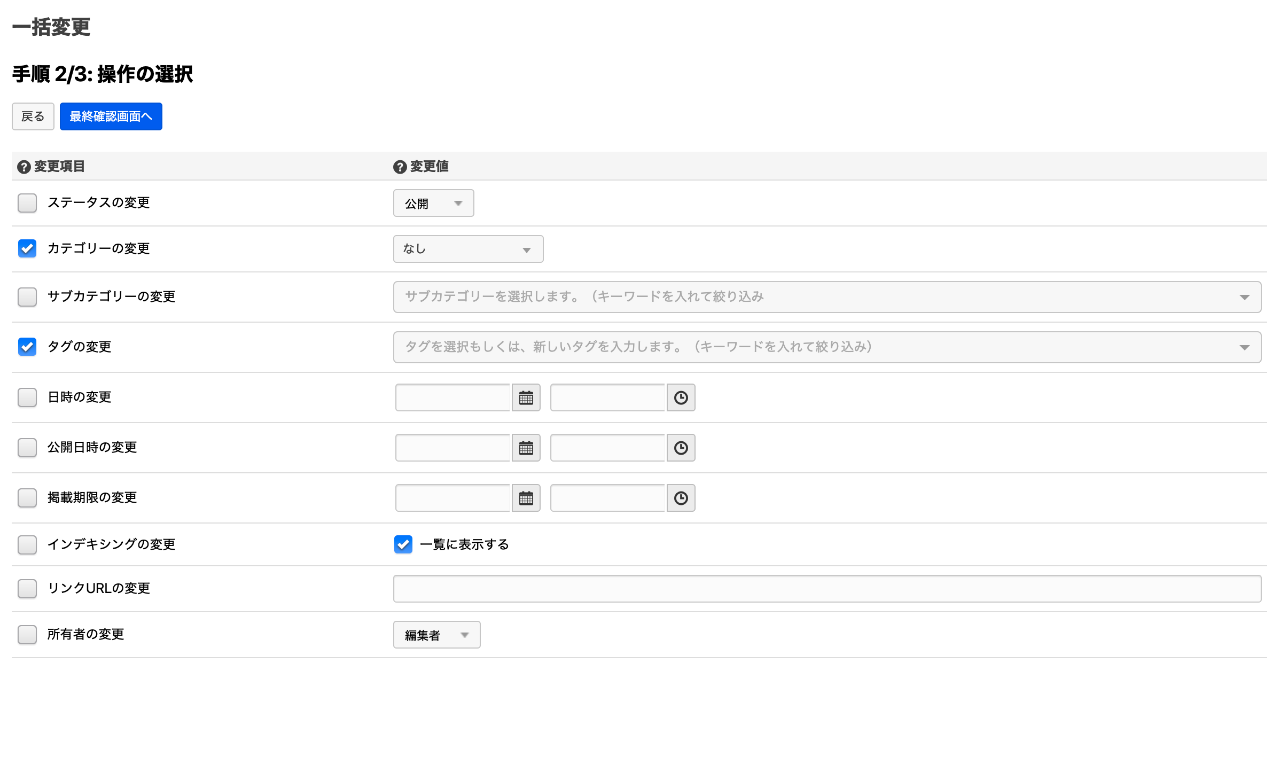
Task: Click the 戻る button
Action: click(33, 117)
